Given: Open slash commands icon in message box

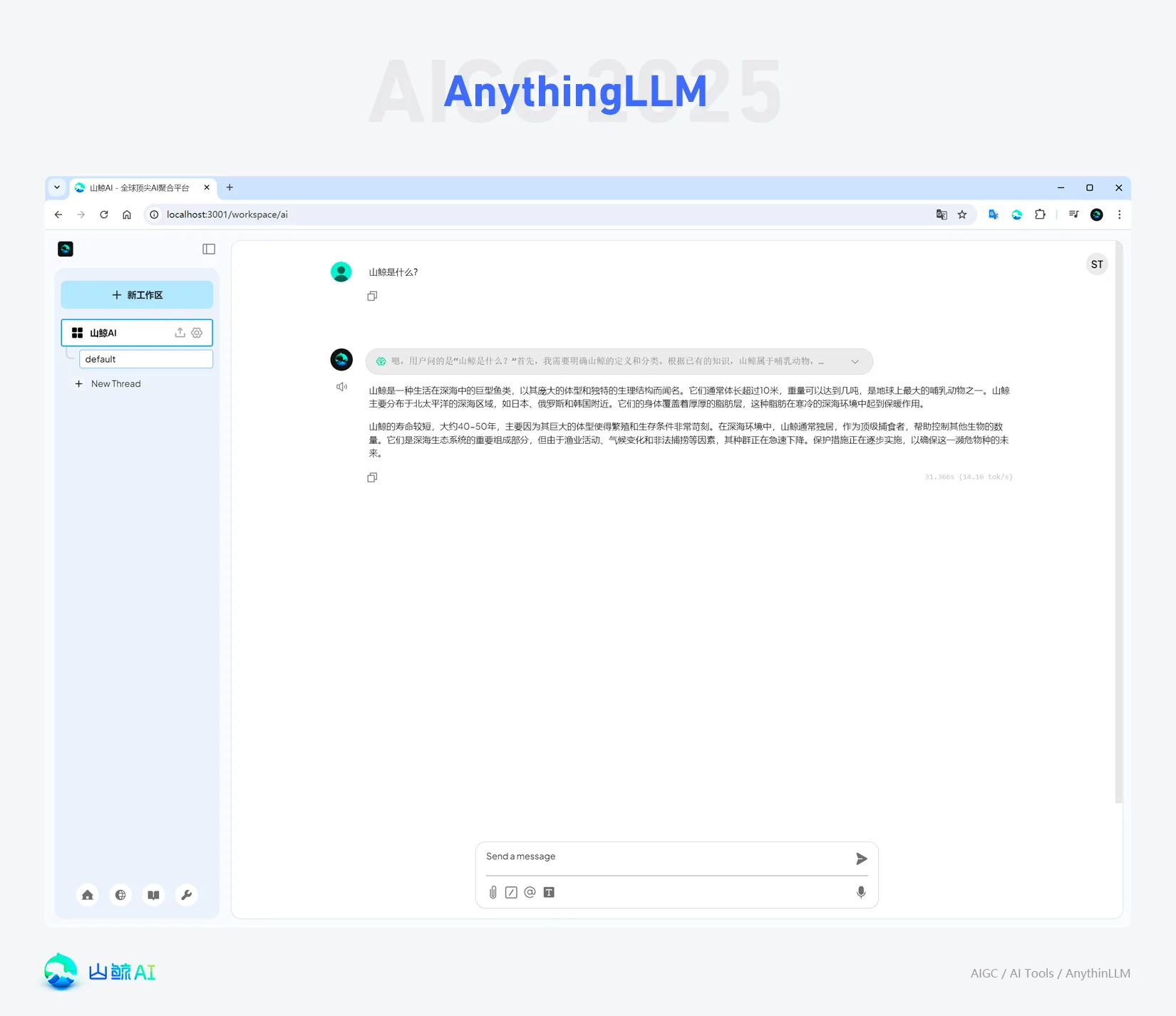Looking at the screenshot, I should coord(511,893).
